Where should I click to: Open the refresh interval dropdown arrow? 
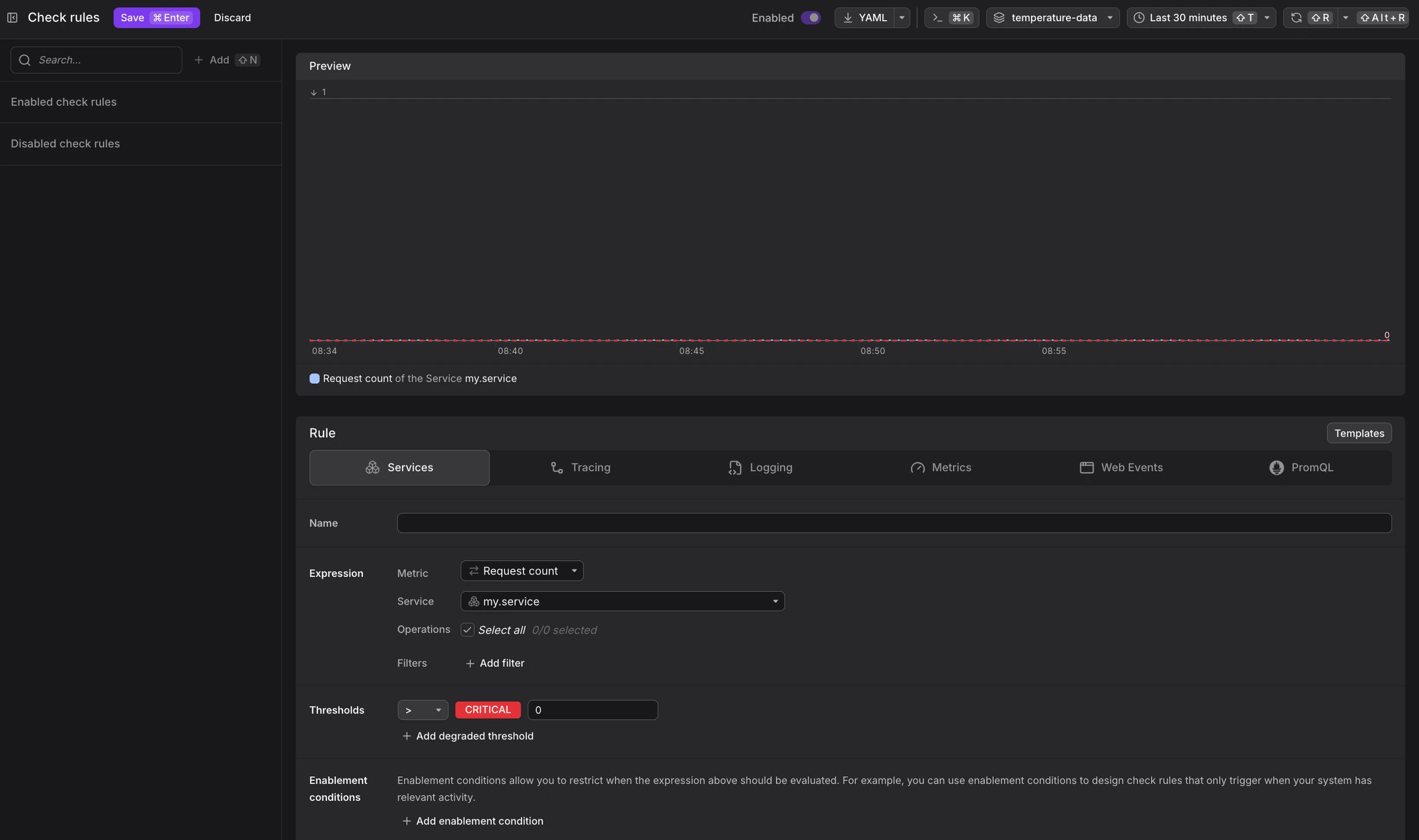pyautogui.click(x=1346, y=18)
